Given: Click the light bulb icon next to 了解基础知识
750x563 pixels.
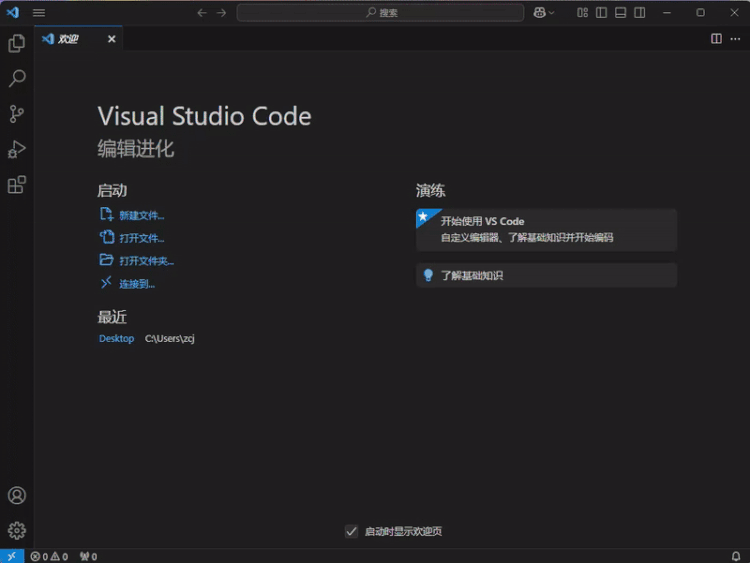Looking at the screenshot, I should tap(428, 275).
